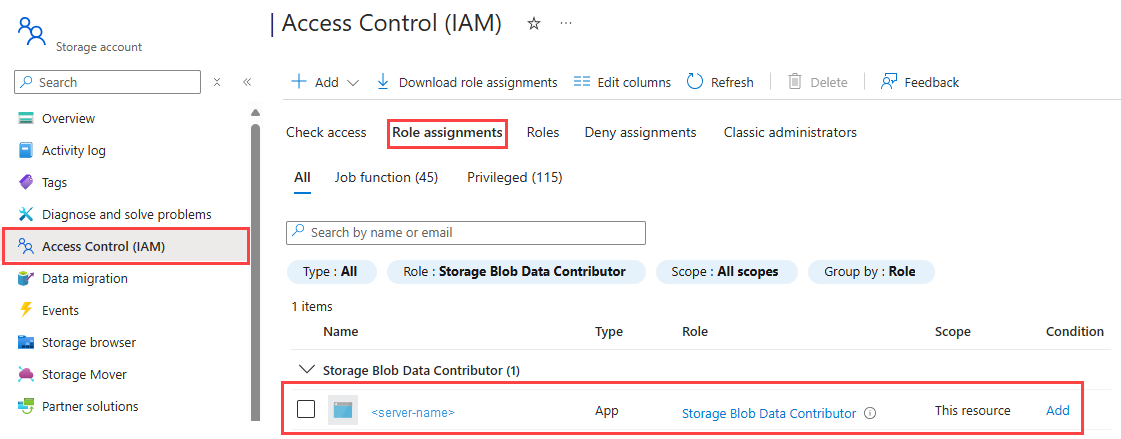This screenshot has height=439, width=1121.
Task: Switch to the Deny assignments tab
Action: click(x=640, y=132)
